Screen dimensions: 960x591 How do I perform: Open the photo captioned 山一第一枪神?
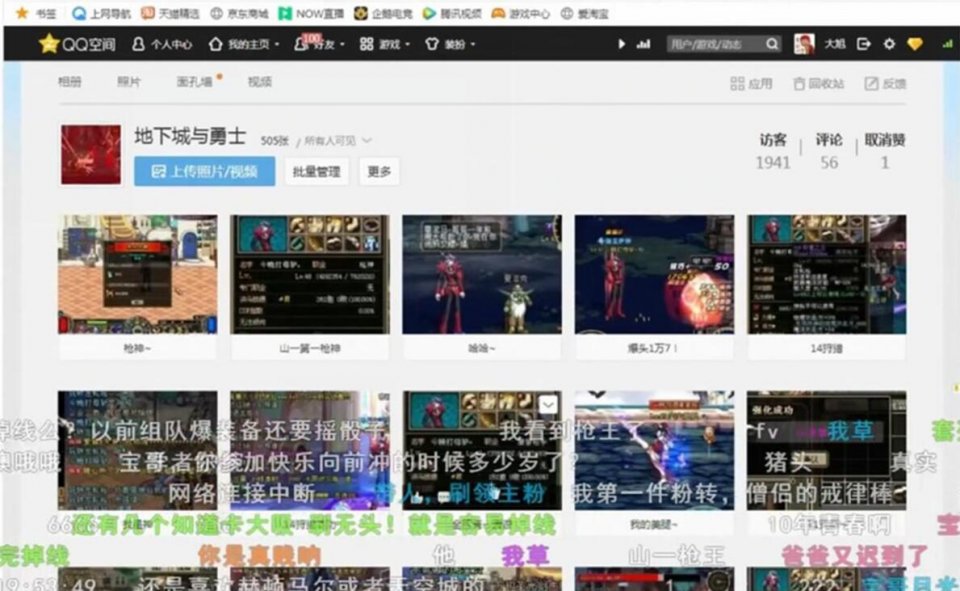coord(310,274)
